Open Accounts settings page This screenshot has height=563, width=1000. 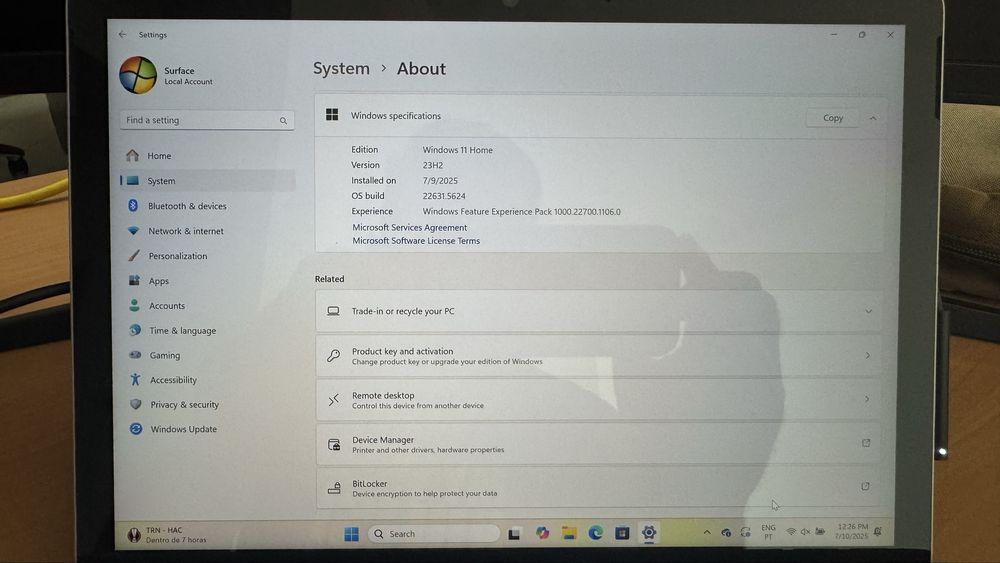click(207, 305)
